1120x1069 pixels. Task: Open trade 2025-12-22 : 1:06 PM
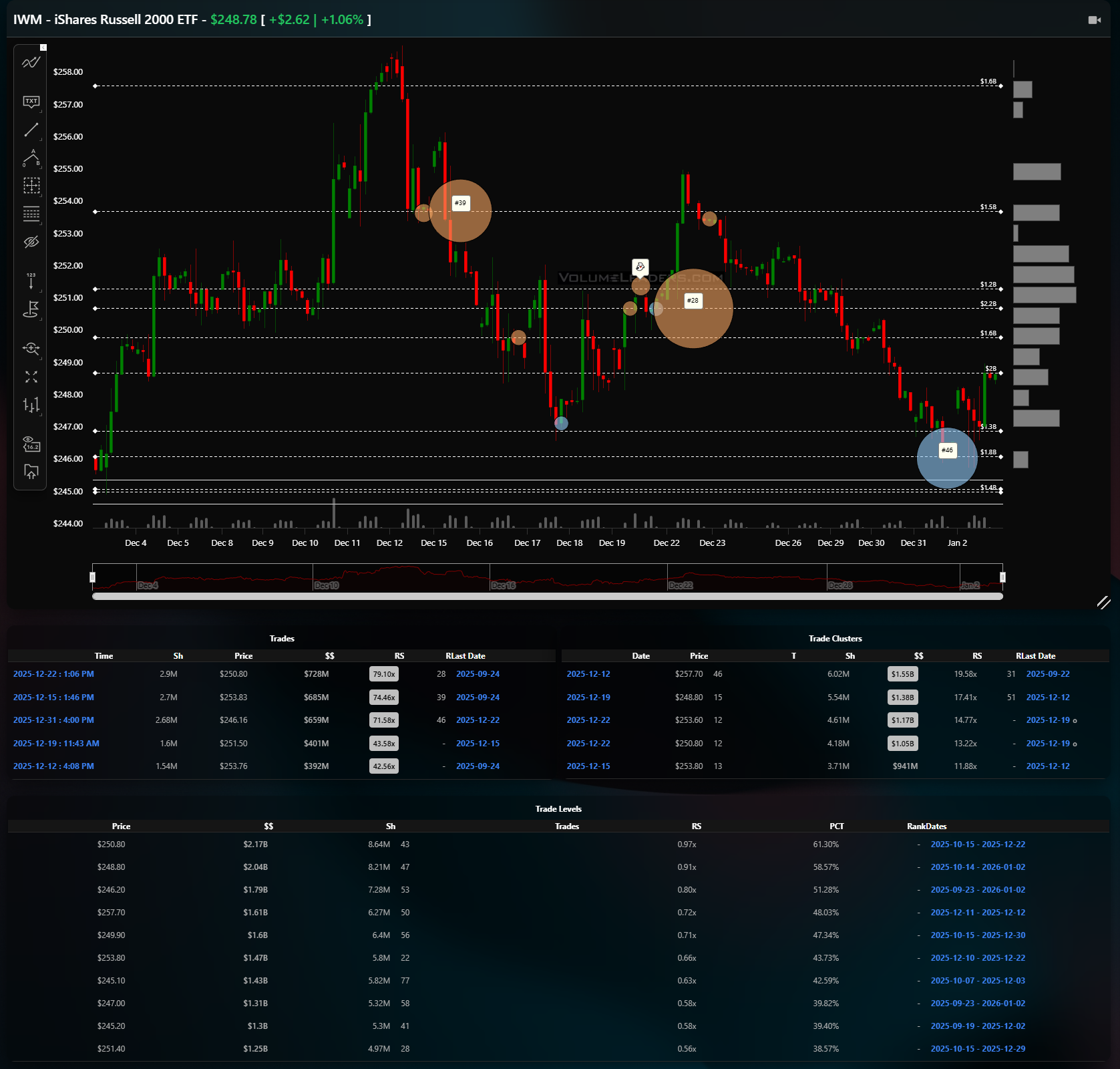pos(53,674)
